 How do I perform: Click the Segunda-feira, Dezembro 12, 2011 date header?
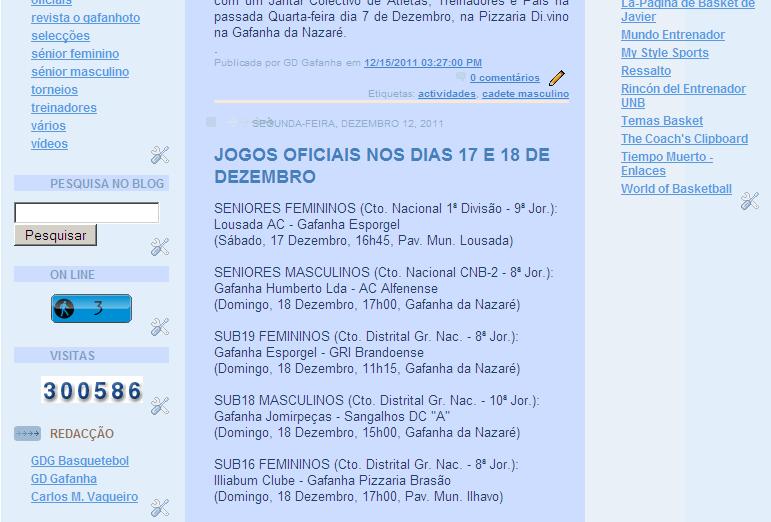348,123
